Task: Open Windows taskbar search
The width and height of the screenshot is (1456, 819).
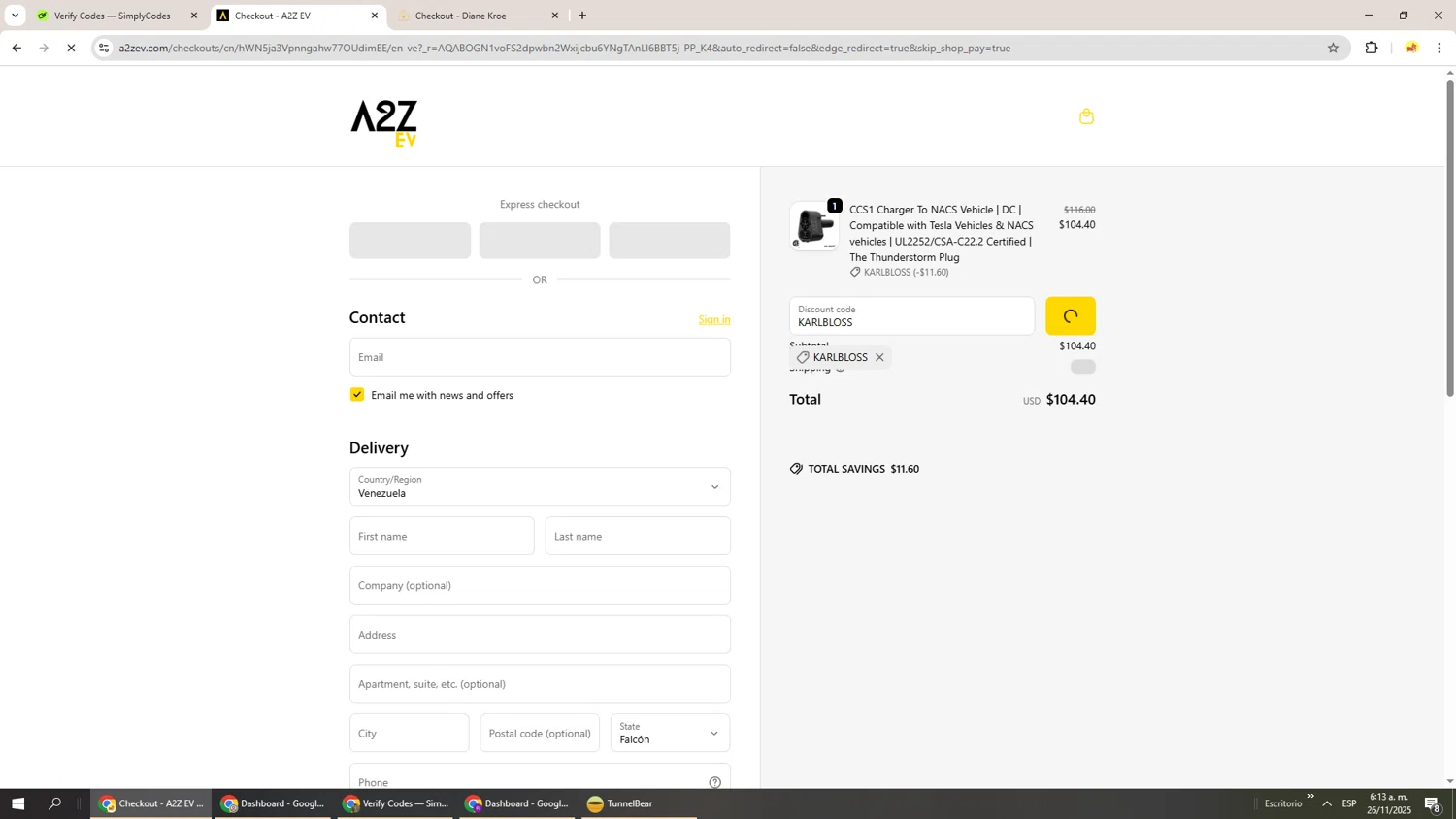Action: pyautogui.click(x=55, y=803)
